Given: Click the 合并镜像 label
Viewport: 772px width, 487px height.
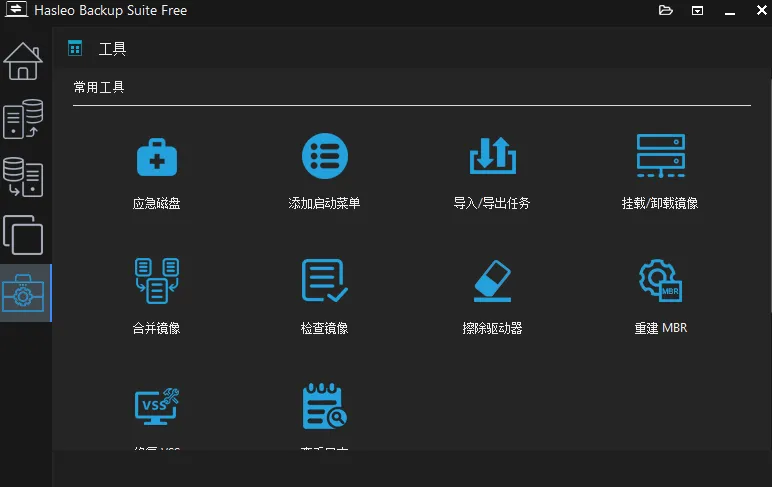Looking at the screenshot, I should click(x=157, y=328).
